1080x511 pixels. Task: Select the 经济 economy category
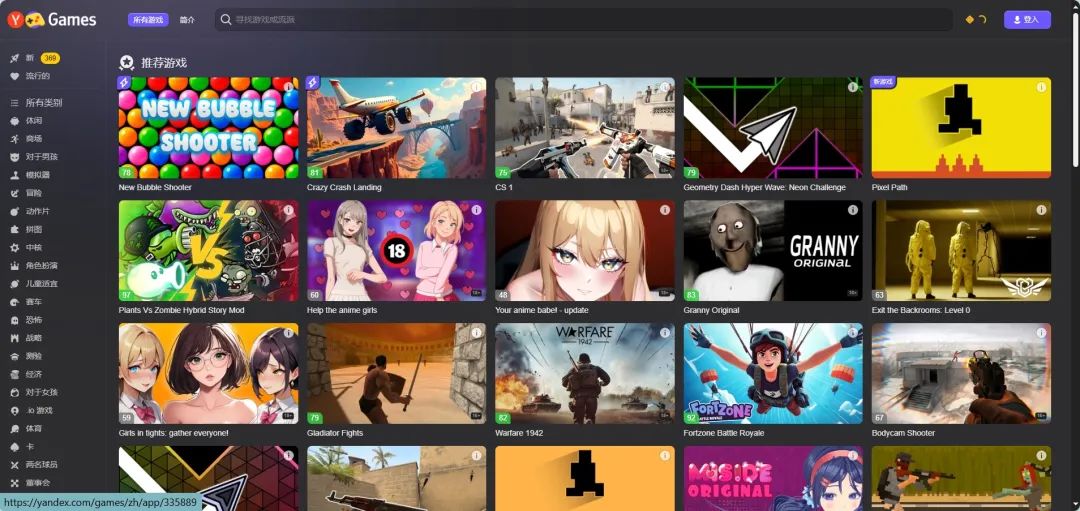click(26, 374)
